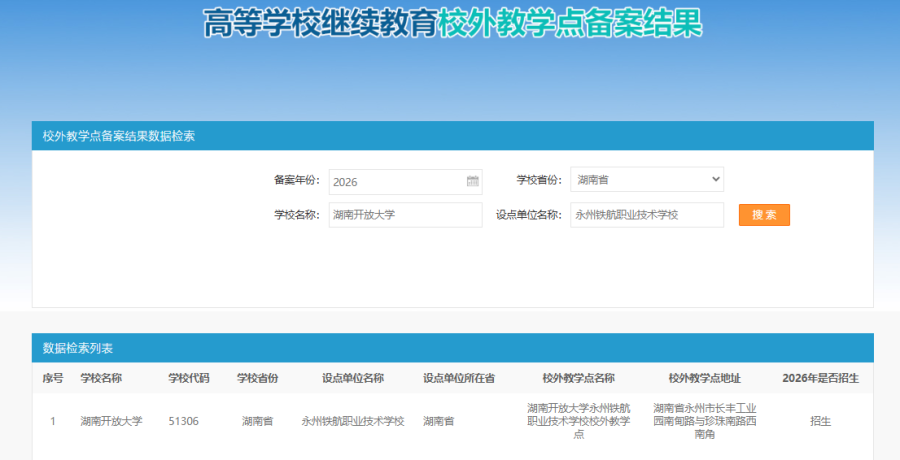The height and width of the screenshot is (460, 900).
Task: Click the 学校名称 column header
Action: click(x=101, y=378)
